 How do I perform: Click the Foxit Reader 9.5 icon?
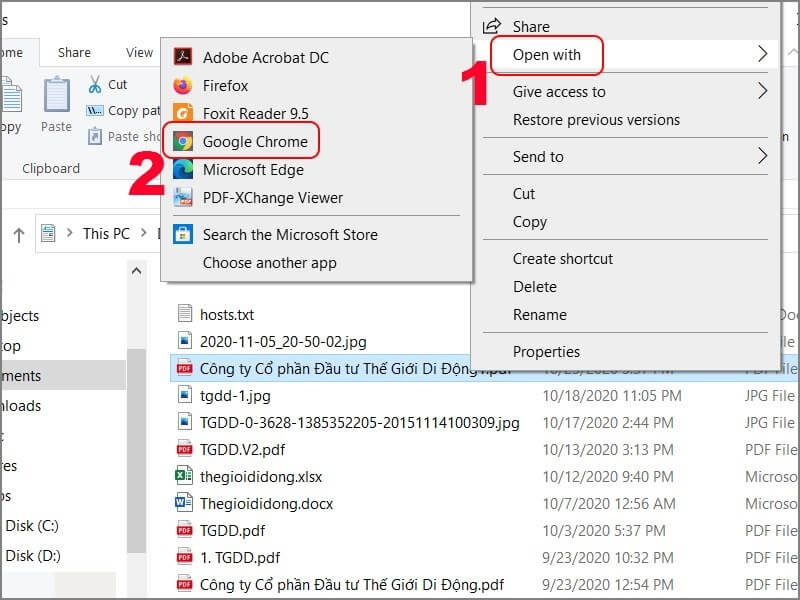coord(183,113)
